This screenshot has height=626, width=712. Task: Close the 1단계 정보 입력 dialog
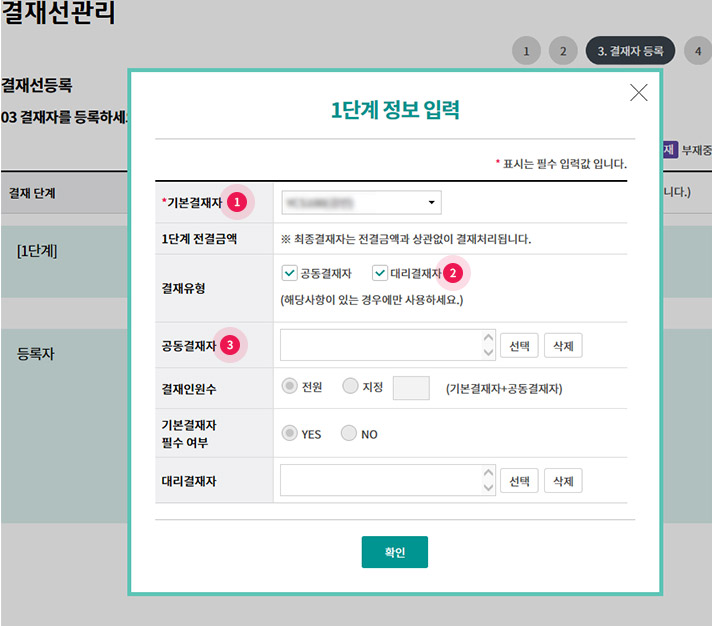pos(638,93)
